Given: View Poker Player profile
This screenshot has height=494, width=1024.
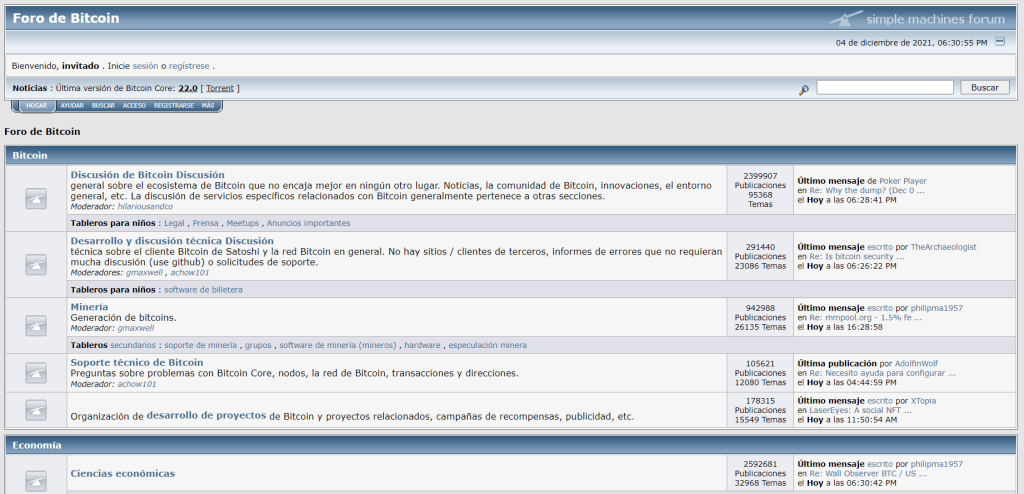Looking at the screenshot, I should pyautogui.click(x=903, y=181).
